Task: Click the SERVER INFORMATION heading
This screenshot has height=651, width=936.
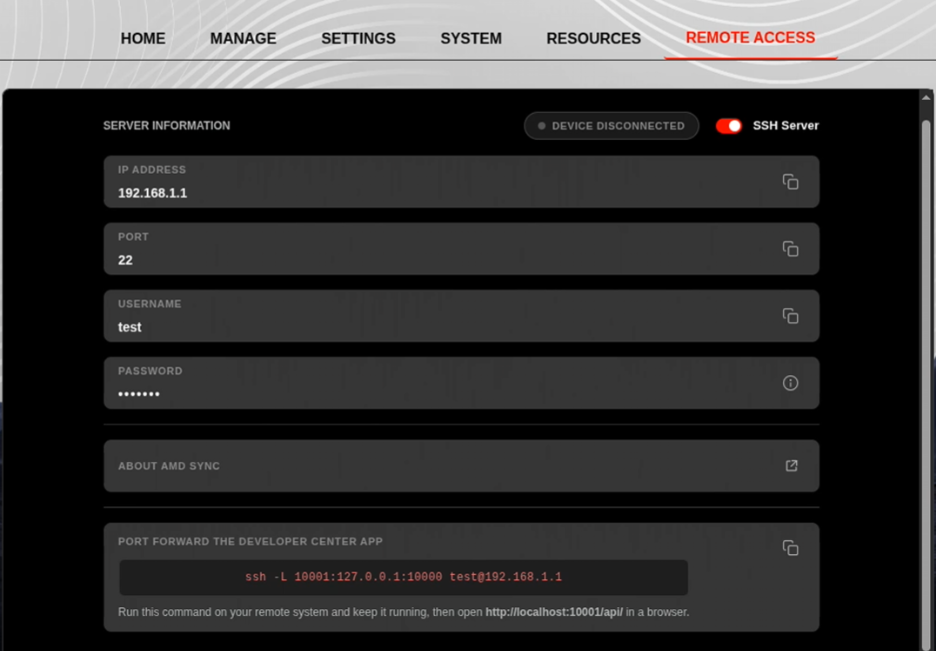Action: (167, 126)
